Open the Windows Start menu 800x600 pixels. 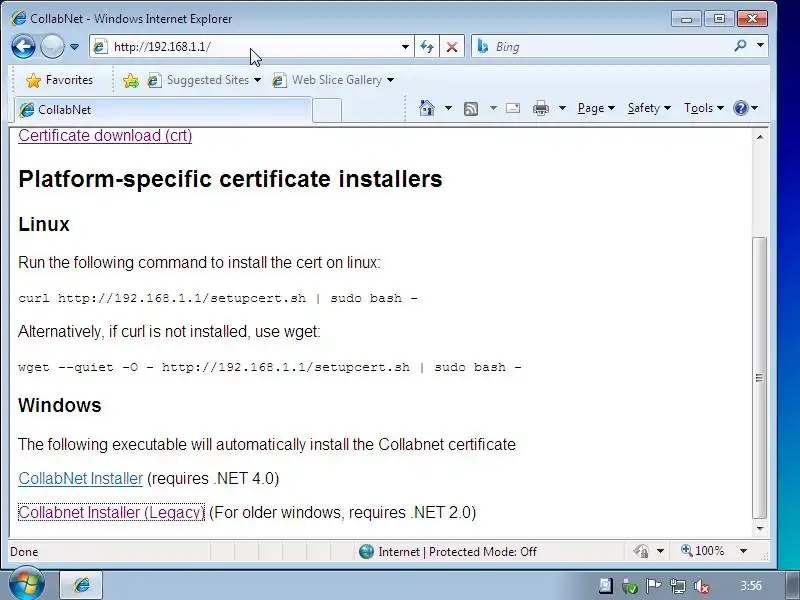coord(26,584)
